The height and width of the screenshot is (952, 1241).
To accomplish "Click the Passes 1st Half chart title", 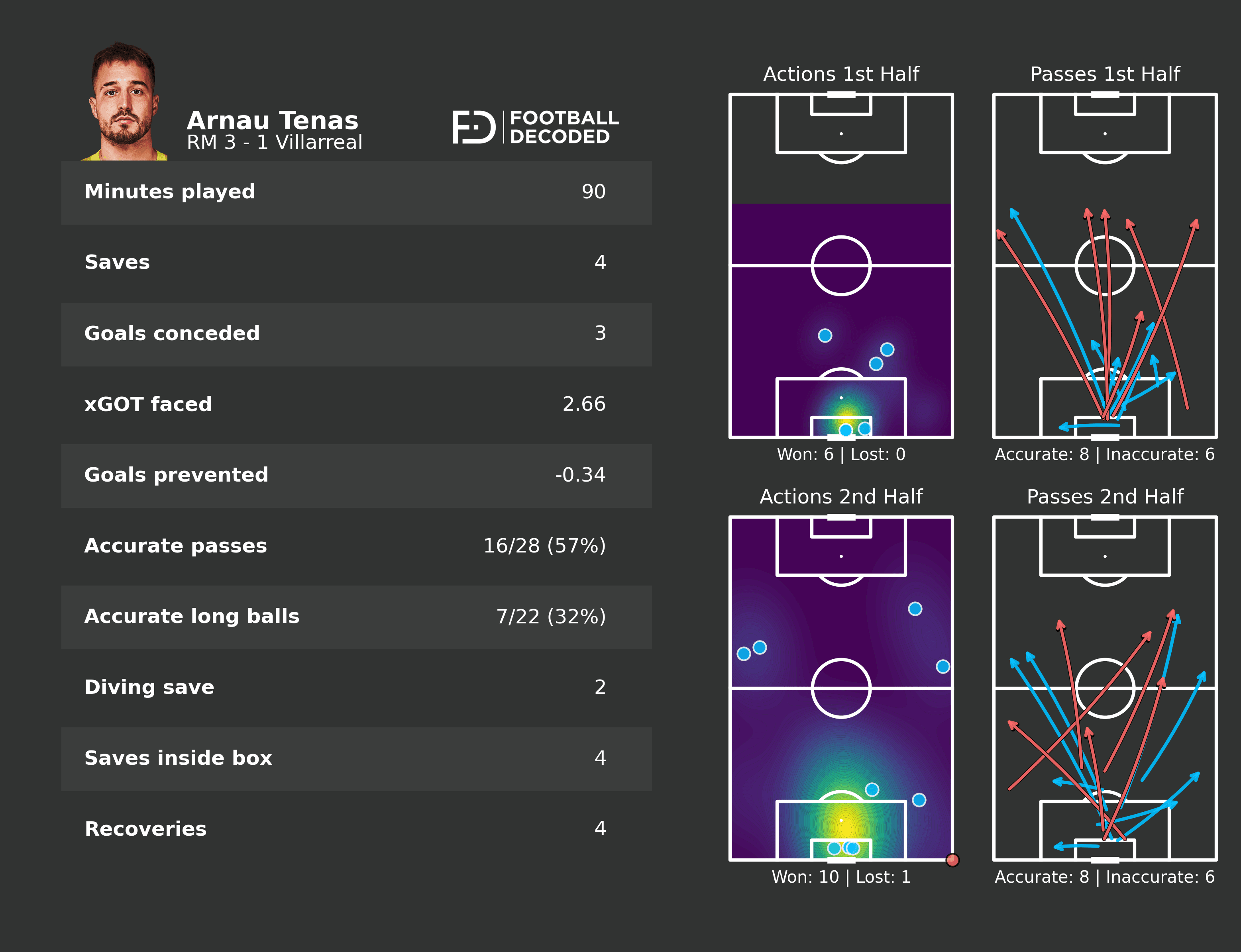I will pos(1104,74).
